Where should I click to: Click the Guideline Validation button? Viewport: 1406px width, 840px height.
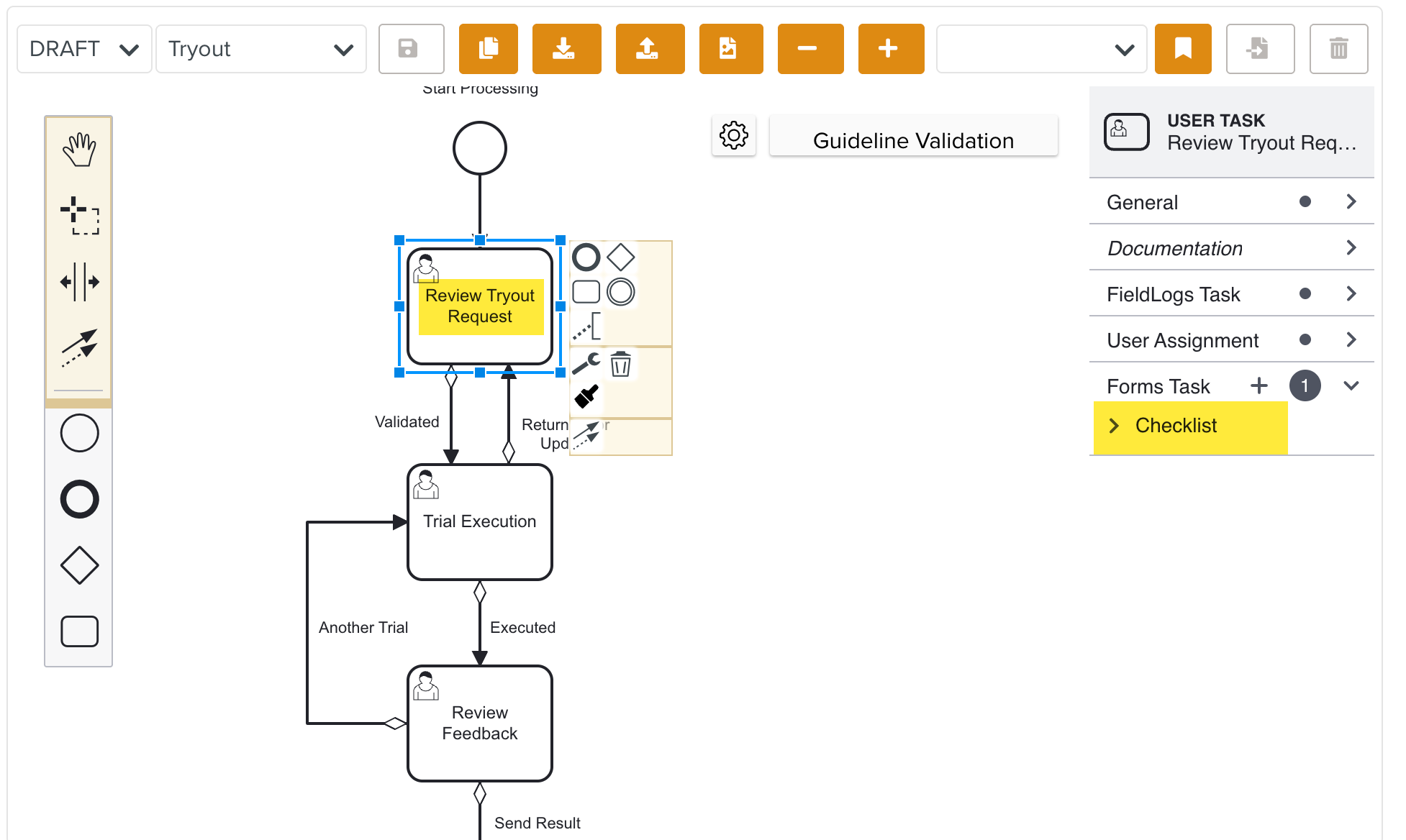pos(913,140)
